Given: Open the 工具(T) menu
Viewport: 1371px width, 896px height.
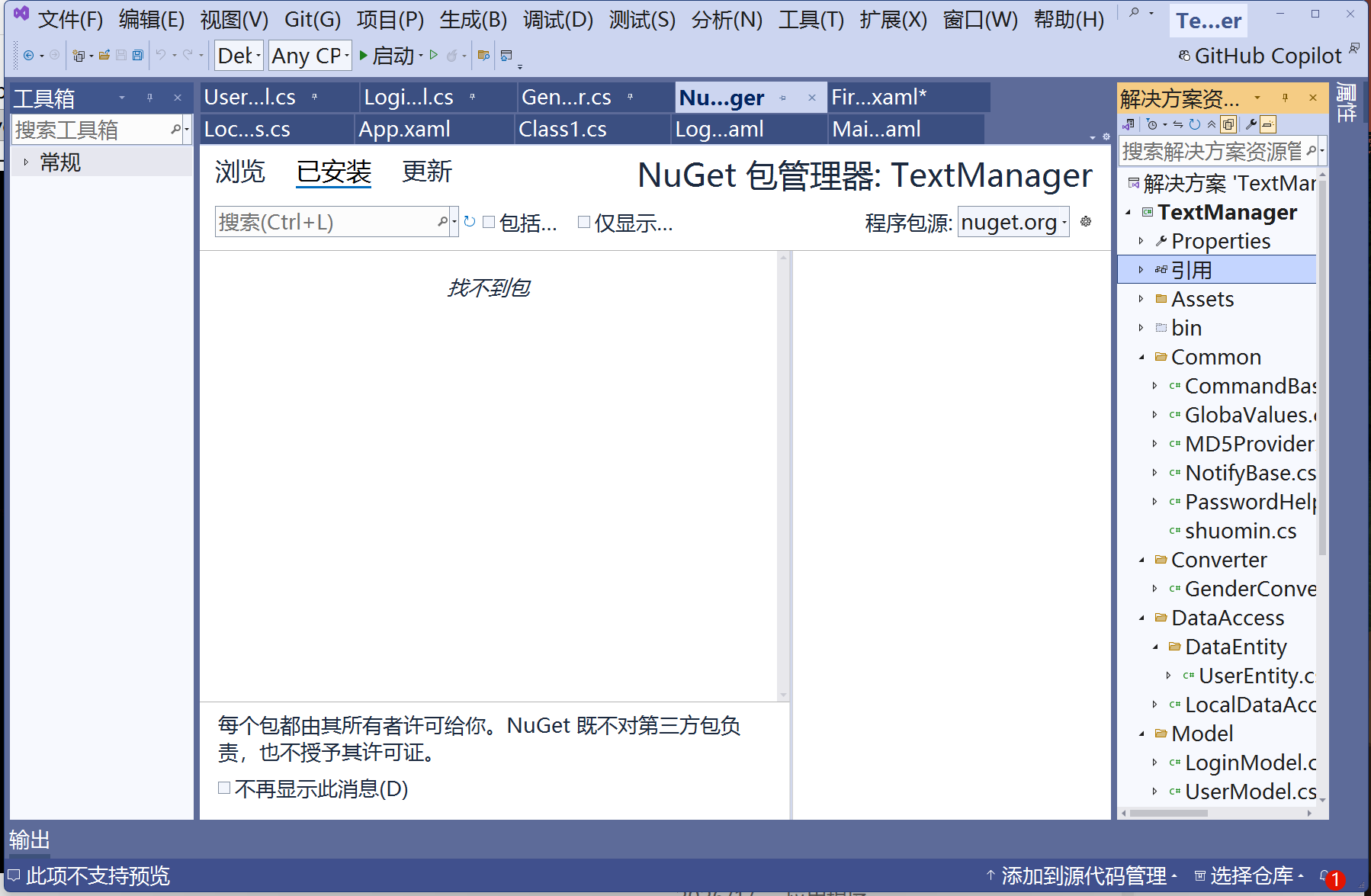Looking at the screenshot, I should click(811, 19).
